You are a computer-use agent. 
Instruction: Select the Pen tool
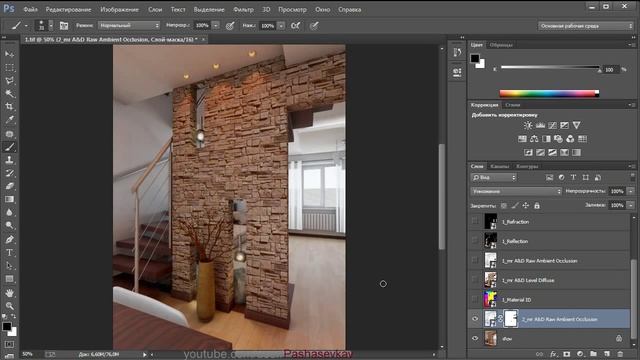9,239
